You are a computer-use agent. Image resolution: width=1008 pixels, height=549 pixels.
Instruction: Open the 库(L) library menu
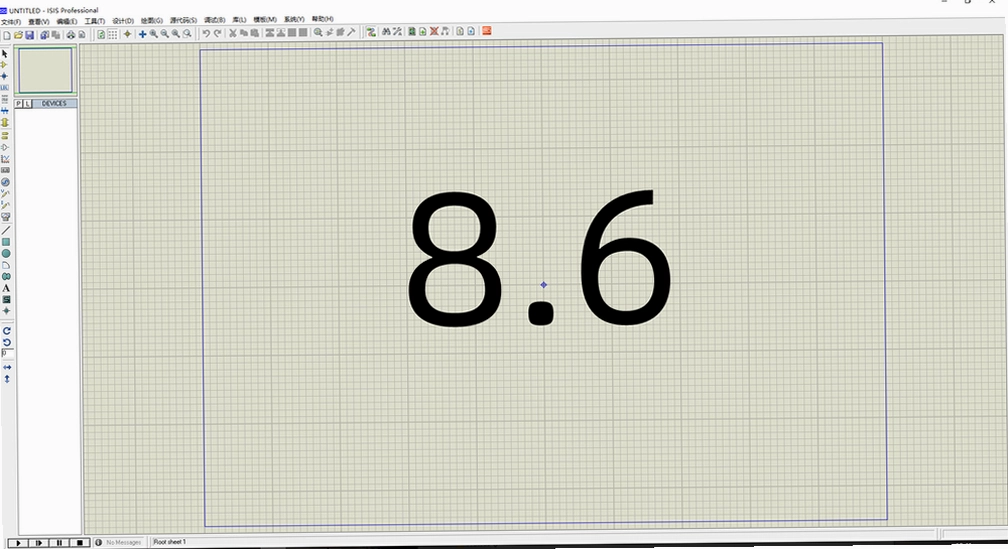tap(239, 20)
